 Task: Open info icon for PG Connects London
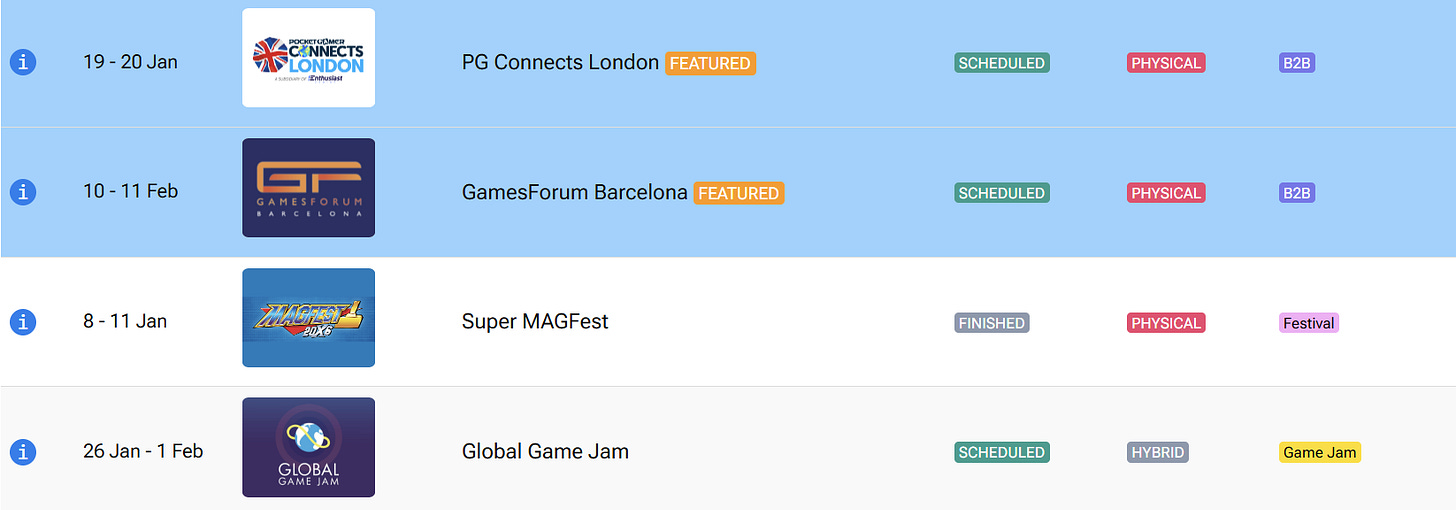pyautogui.click(x=23, y=62)
